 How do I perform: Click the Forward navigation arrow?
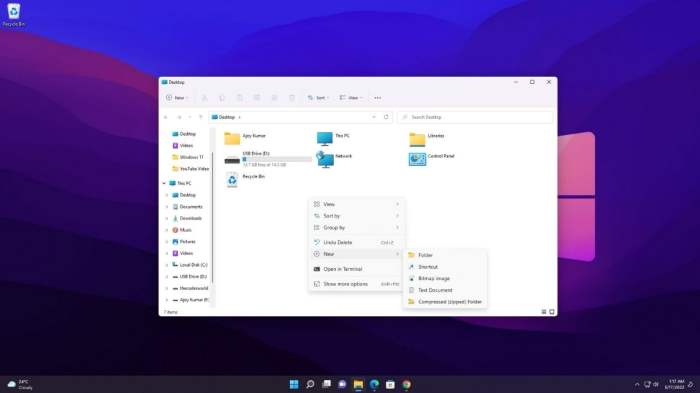[x=179, y=117]
